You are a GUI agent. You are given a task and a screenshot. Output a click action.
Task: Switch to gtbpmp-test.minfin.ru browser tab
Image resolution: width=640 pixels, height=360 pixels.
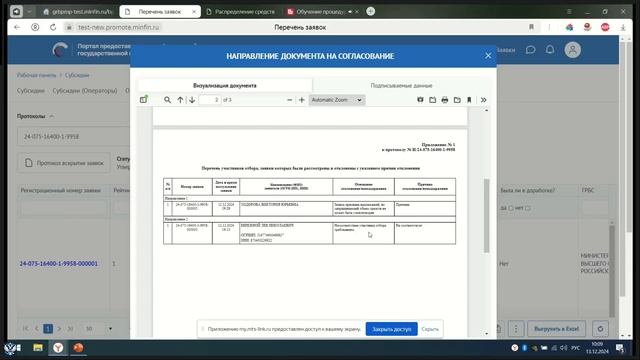(x=78, y=11)
